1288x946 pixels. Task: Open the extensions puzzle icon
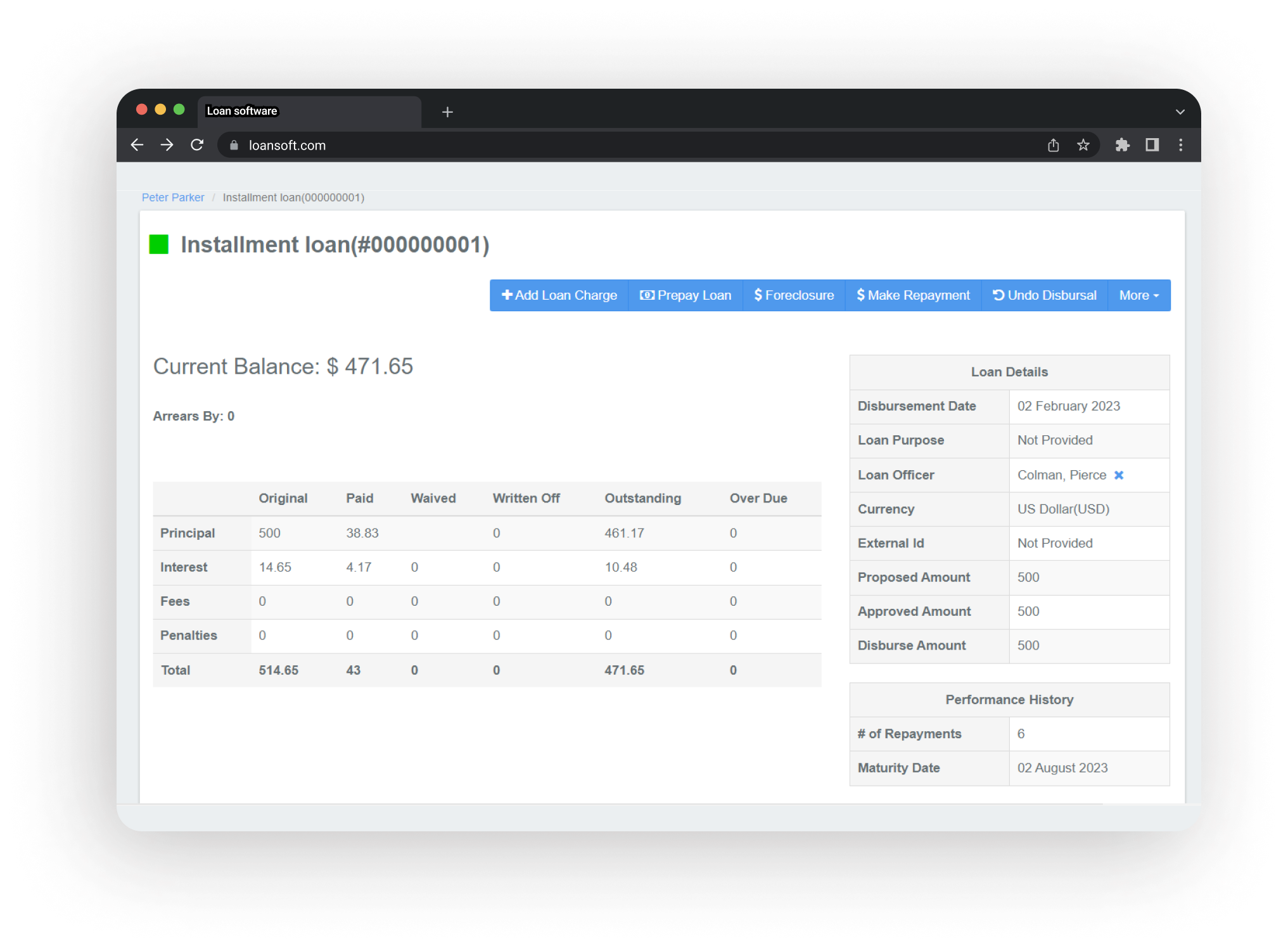[x=1122, y=145]
